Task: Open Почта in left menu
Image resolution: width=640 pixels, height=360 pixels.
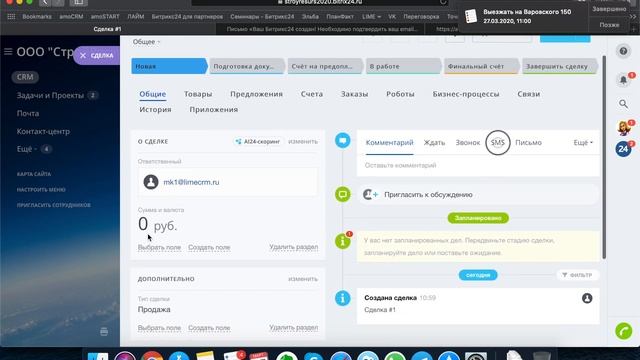Action: 28,113
